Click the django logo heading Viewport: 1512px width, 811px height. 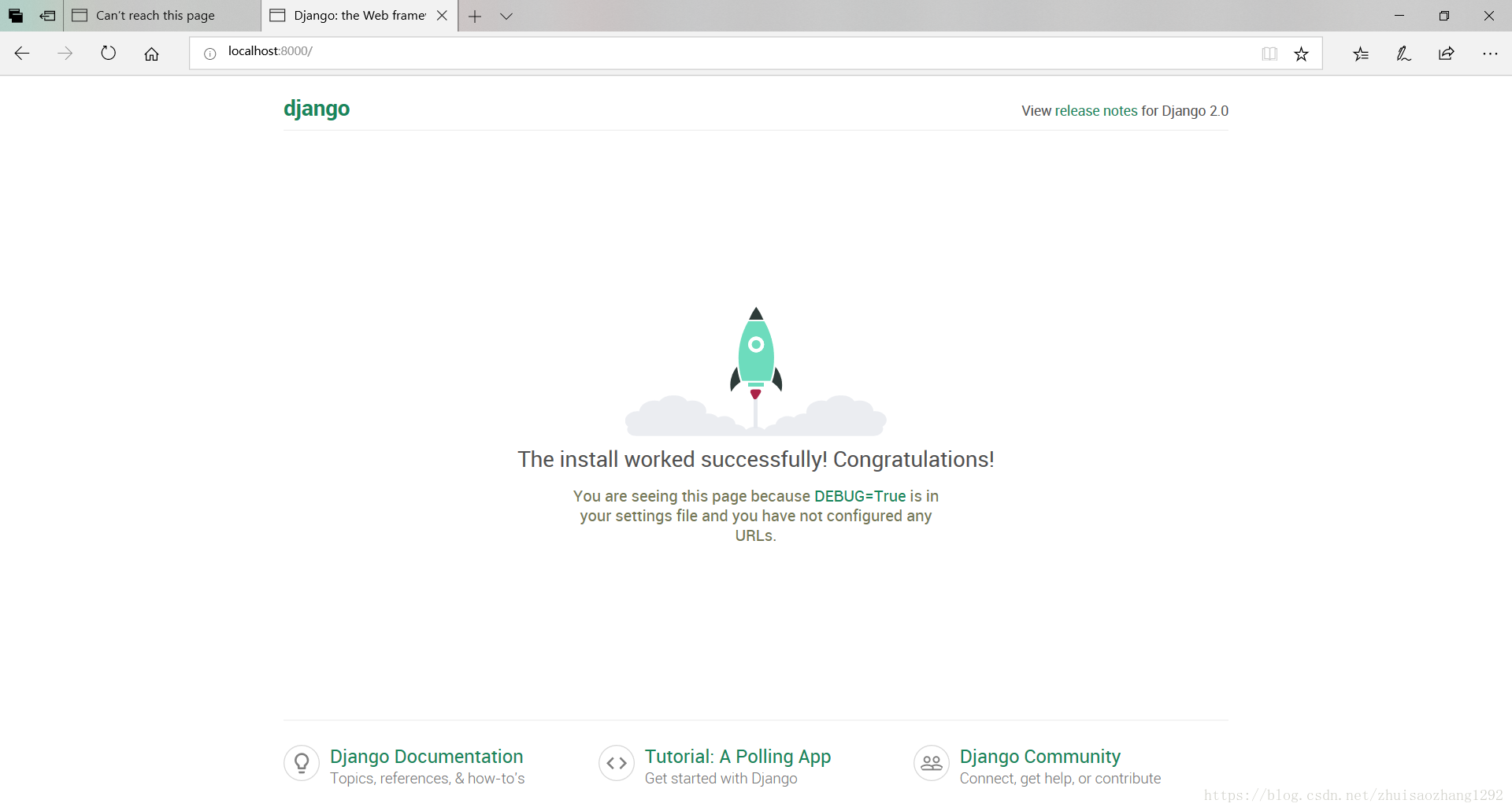pos(317,108)
